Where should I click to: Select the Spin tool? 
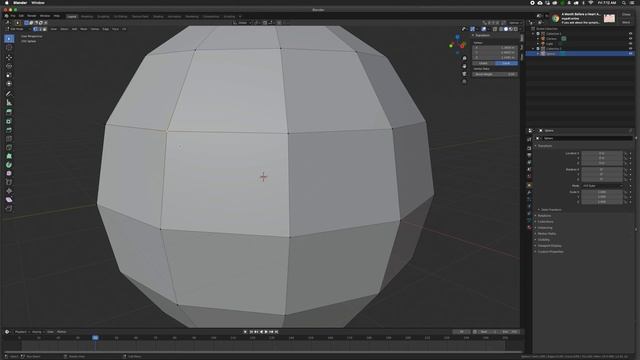(9, 165)
